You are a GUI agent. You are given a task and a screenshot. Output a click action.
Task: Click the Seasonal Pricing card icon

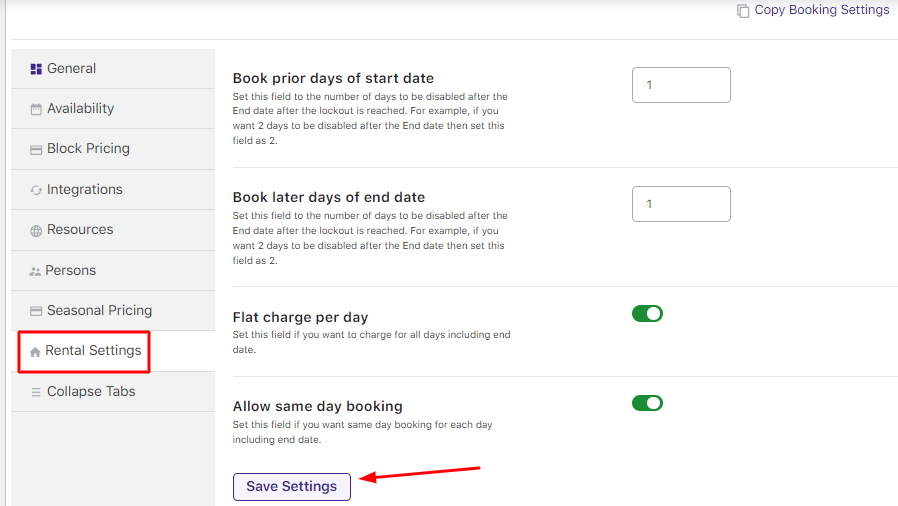click(36, 311)
